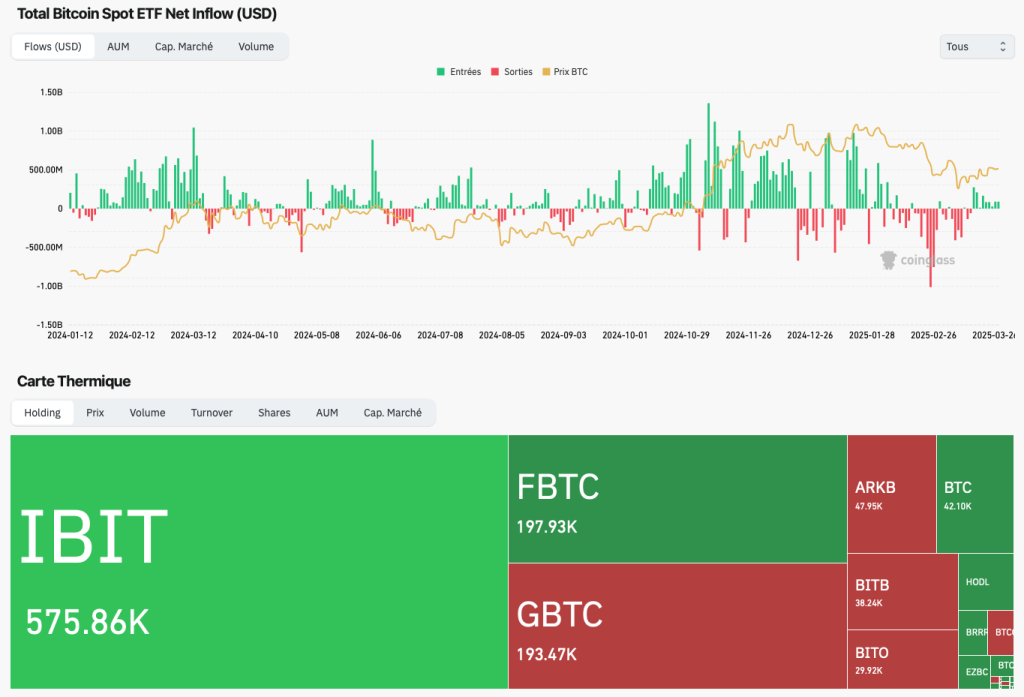The height and width of the screenshot is (697, 1024).
Task: Click the '-1.50B' y-axis label
Action: tap(50, 325)
